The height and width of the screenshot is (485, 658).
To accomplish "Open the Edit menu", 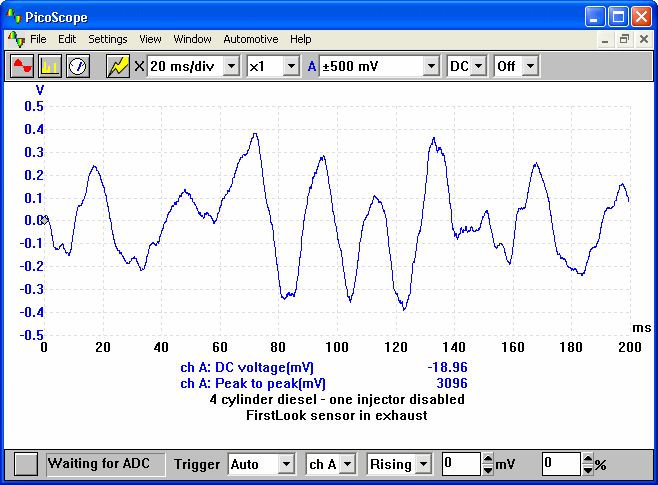I will pos(67,39).
